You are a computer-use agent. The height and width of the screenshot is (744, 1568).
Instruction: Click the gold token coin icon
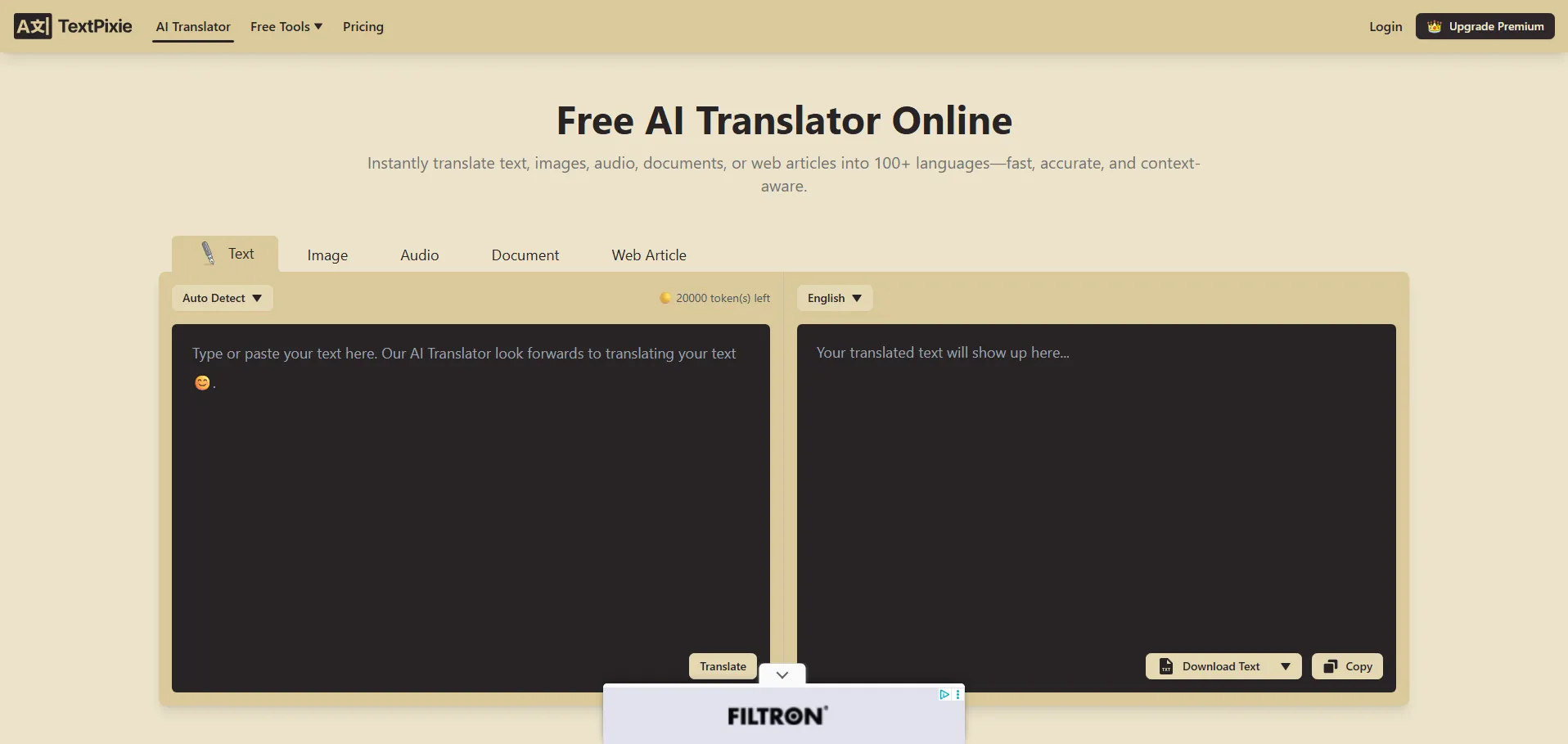[665, 298]
